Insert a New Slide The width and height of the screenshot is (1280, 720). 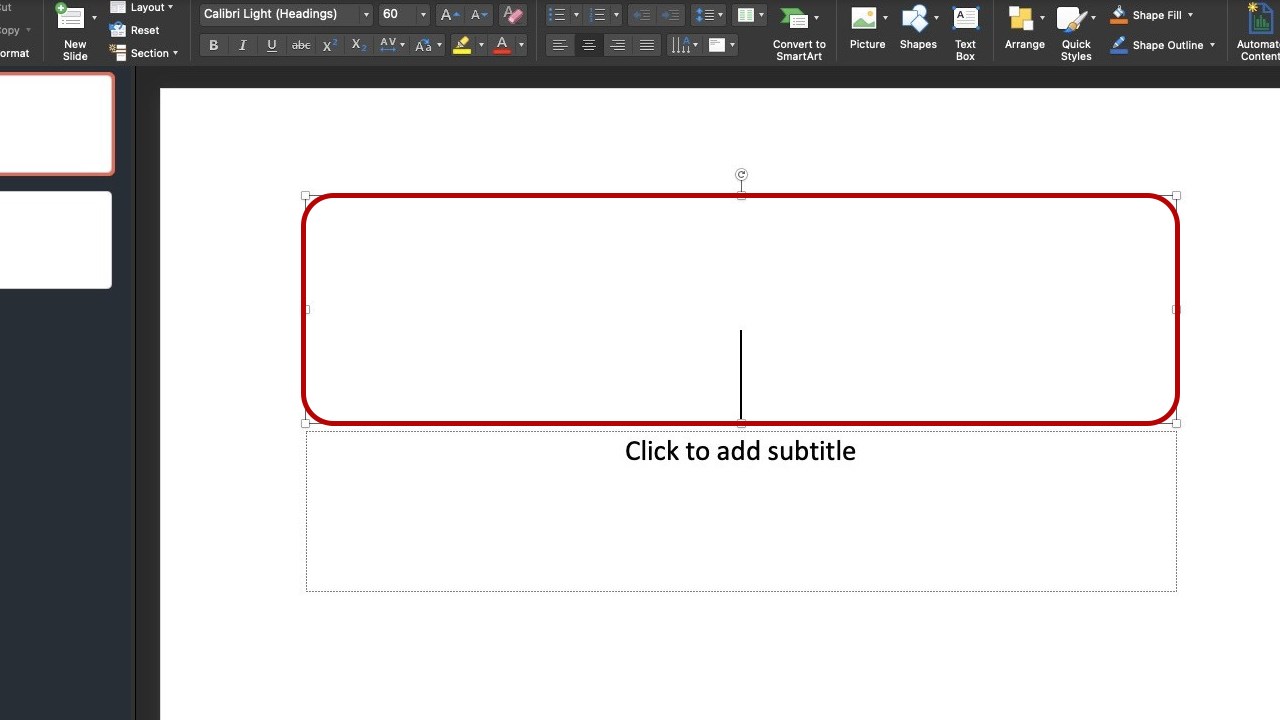click(x=74, y=32)
